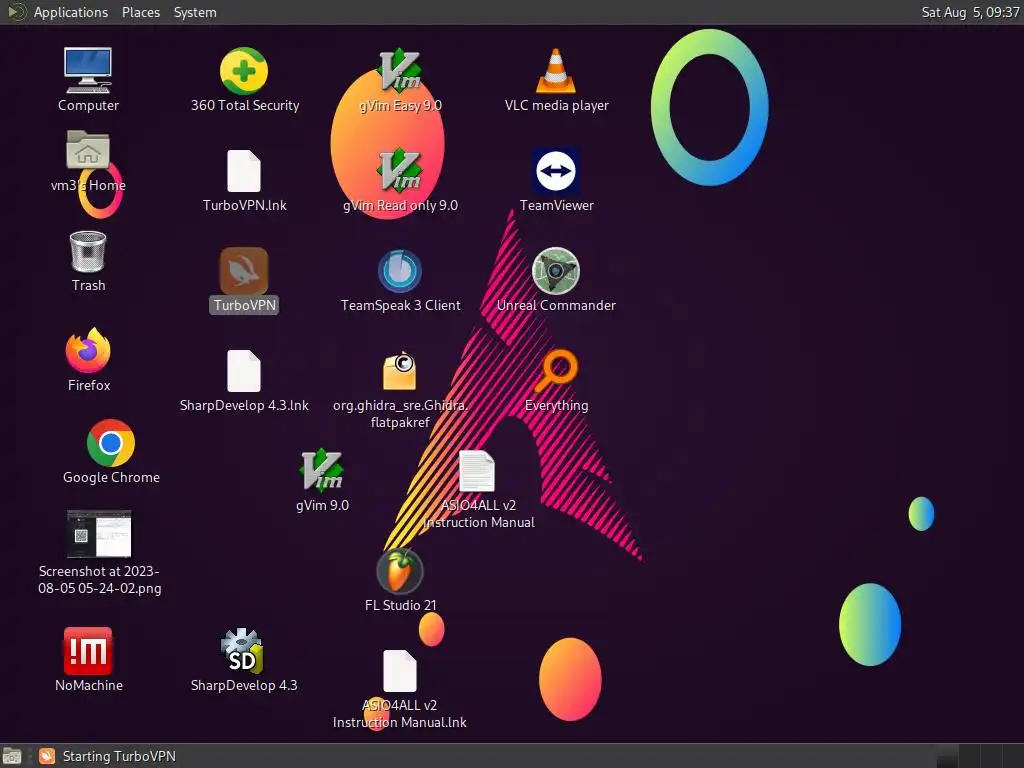Image resolution: width=1024 pixels, height=768 pixels.
Task: Launch VLC media player cone icon
Action: pyautogui.click(x=556, y=71)
